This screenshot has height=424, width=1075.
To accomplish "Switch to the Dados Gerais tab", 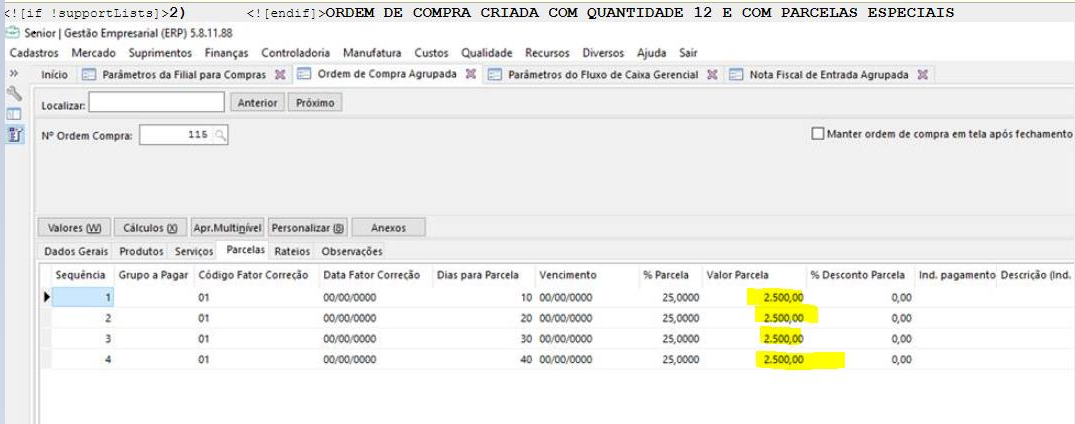I will 76,251.
